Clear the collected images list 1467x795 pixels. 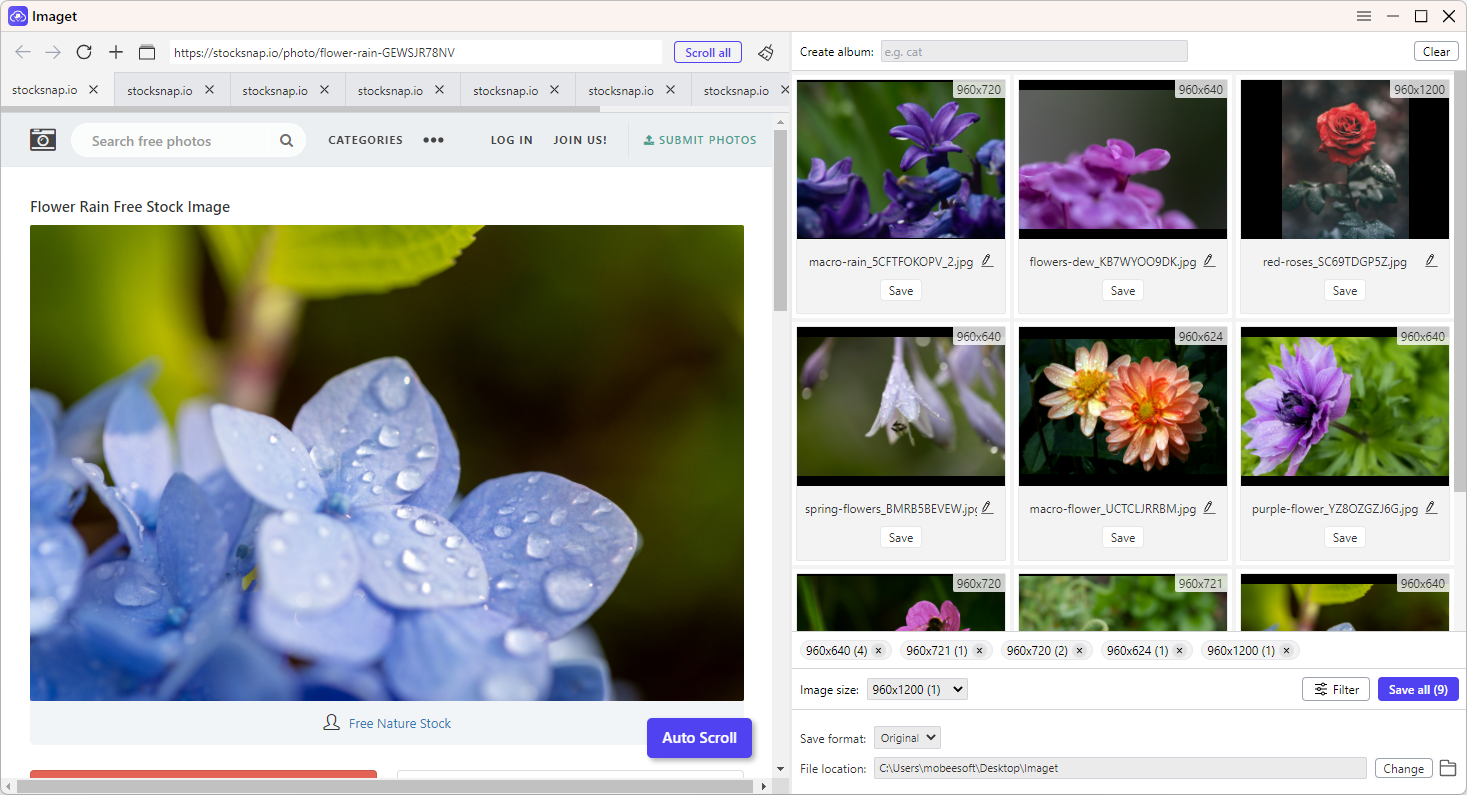[1436, 52]
